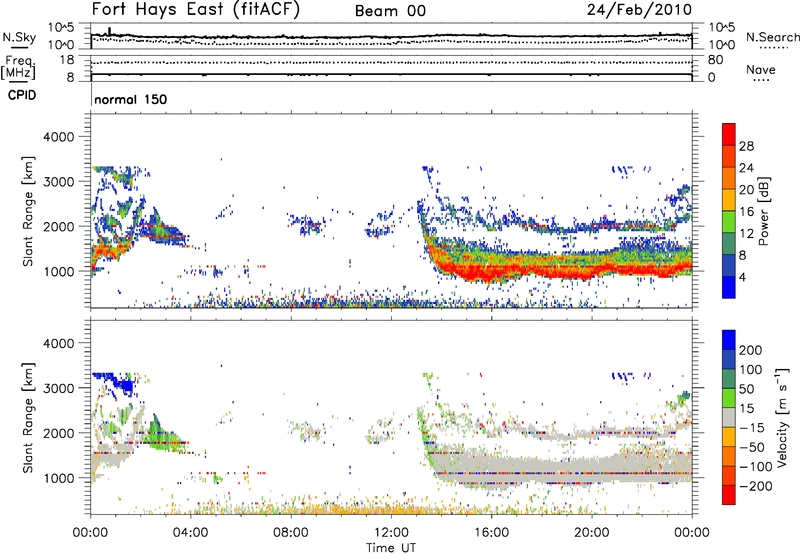The image size is (800, 554).
Task: Click the dark blue lowest Power colorbar segment
Action: coord(729,287)
